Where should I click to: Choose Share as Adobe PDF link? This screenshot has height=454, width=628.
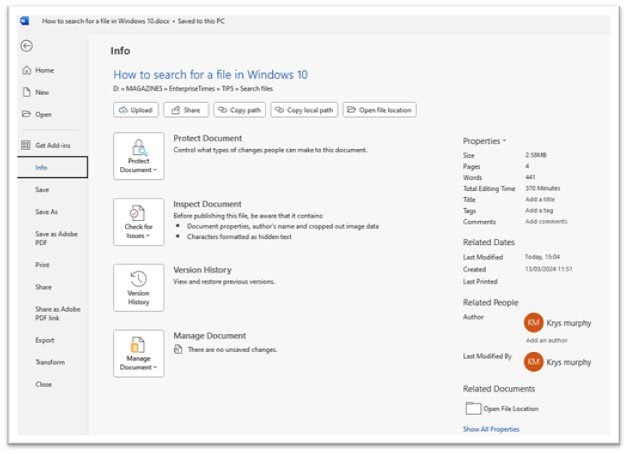tap(58, 313)
